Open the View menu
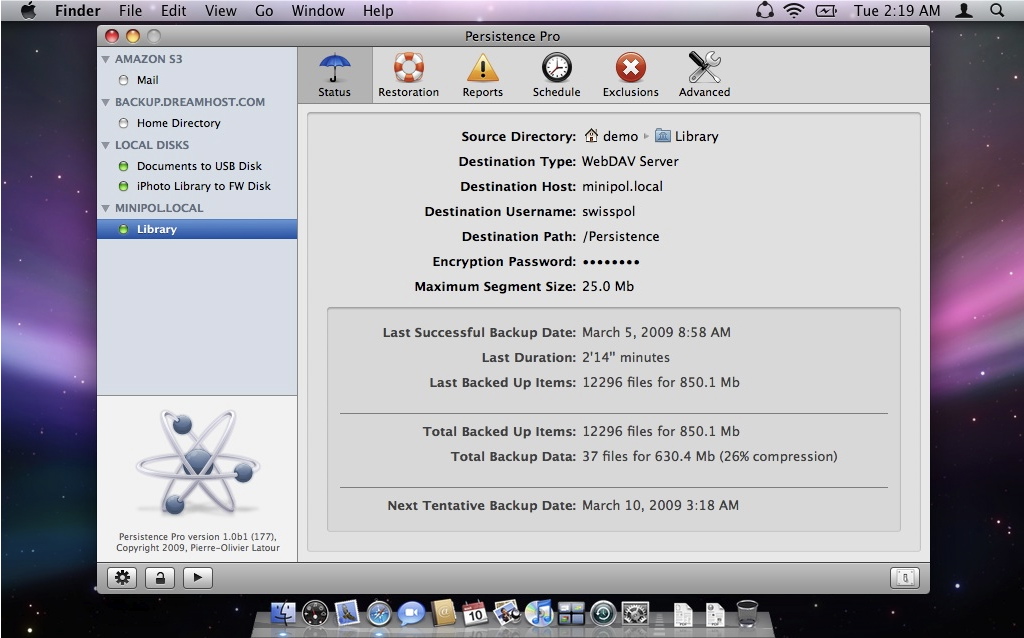This screenshot has height=638, width=1024. pyautogui.click(x=221, y=10)
